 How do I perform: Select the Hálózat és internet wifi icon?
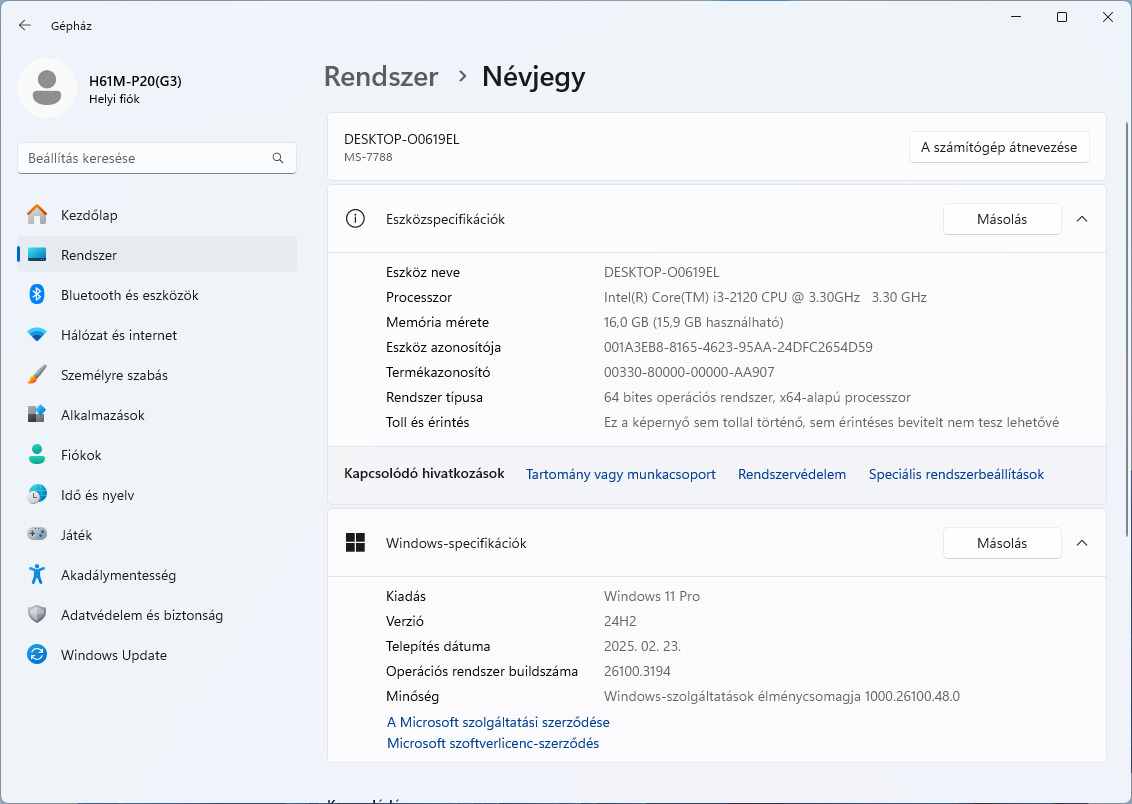pyautogui.click(x=37, y=335)
